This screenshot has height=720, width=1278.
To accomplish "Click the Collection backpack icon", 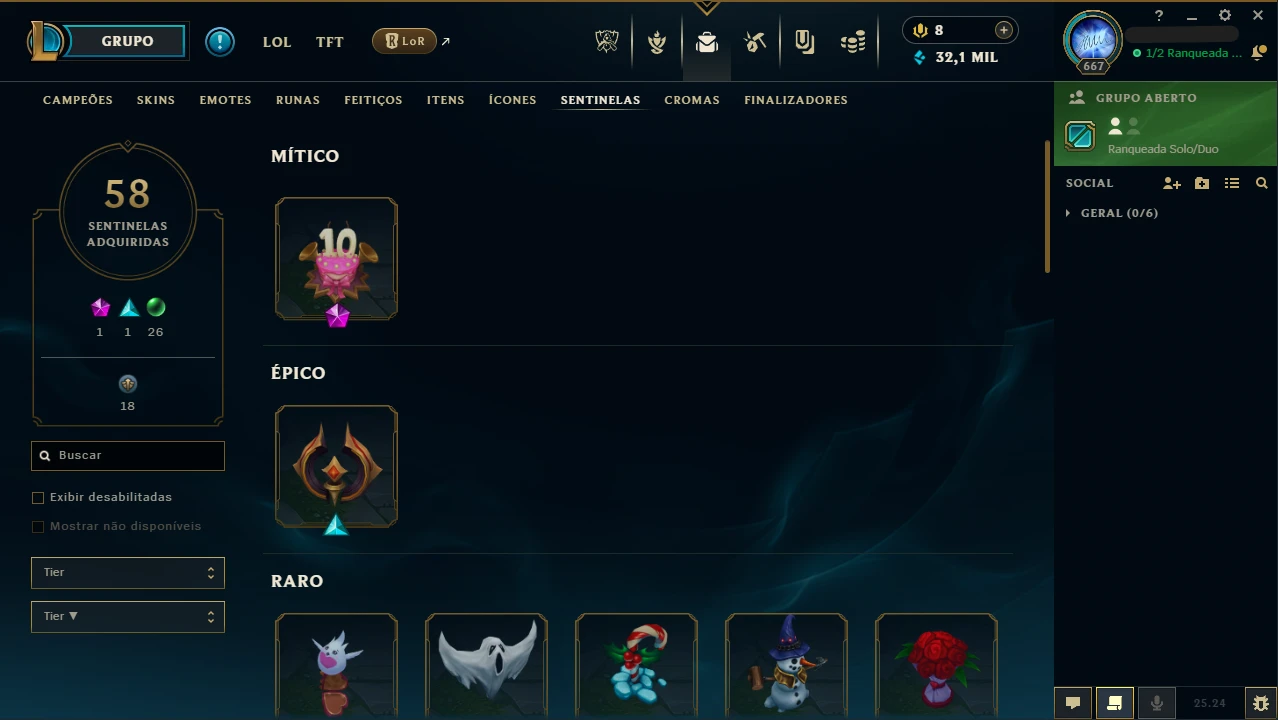I will click(707, 42).
